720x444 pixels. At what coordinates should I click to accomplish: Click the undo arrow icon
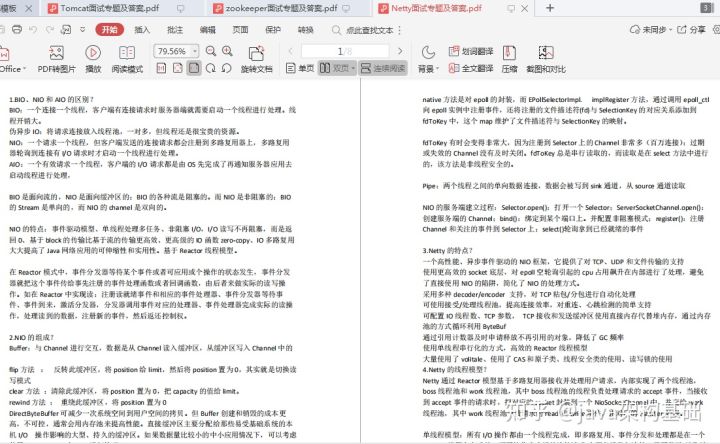coord(33,29)
